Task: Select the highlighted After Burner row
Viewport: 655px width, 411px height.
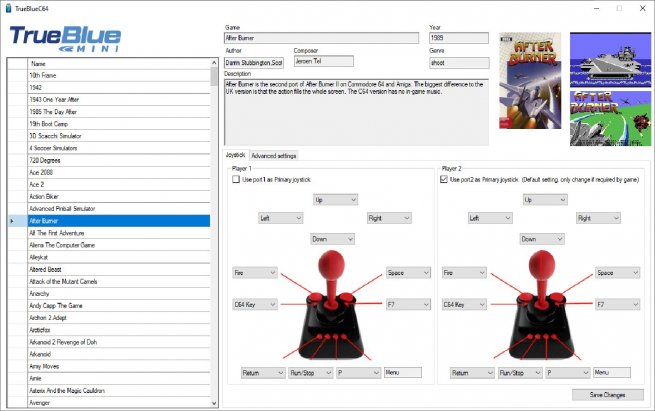Action: (119, 221)
